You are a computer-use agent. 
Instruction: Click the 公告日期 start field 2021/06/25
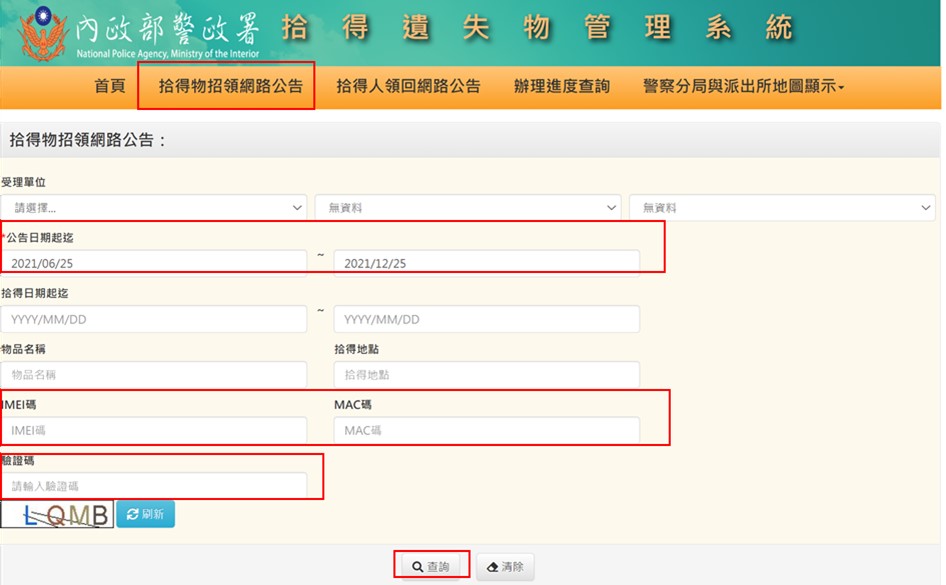point(154,263)
